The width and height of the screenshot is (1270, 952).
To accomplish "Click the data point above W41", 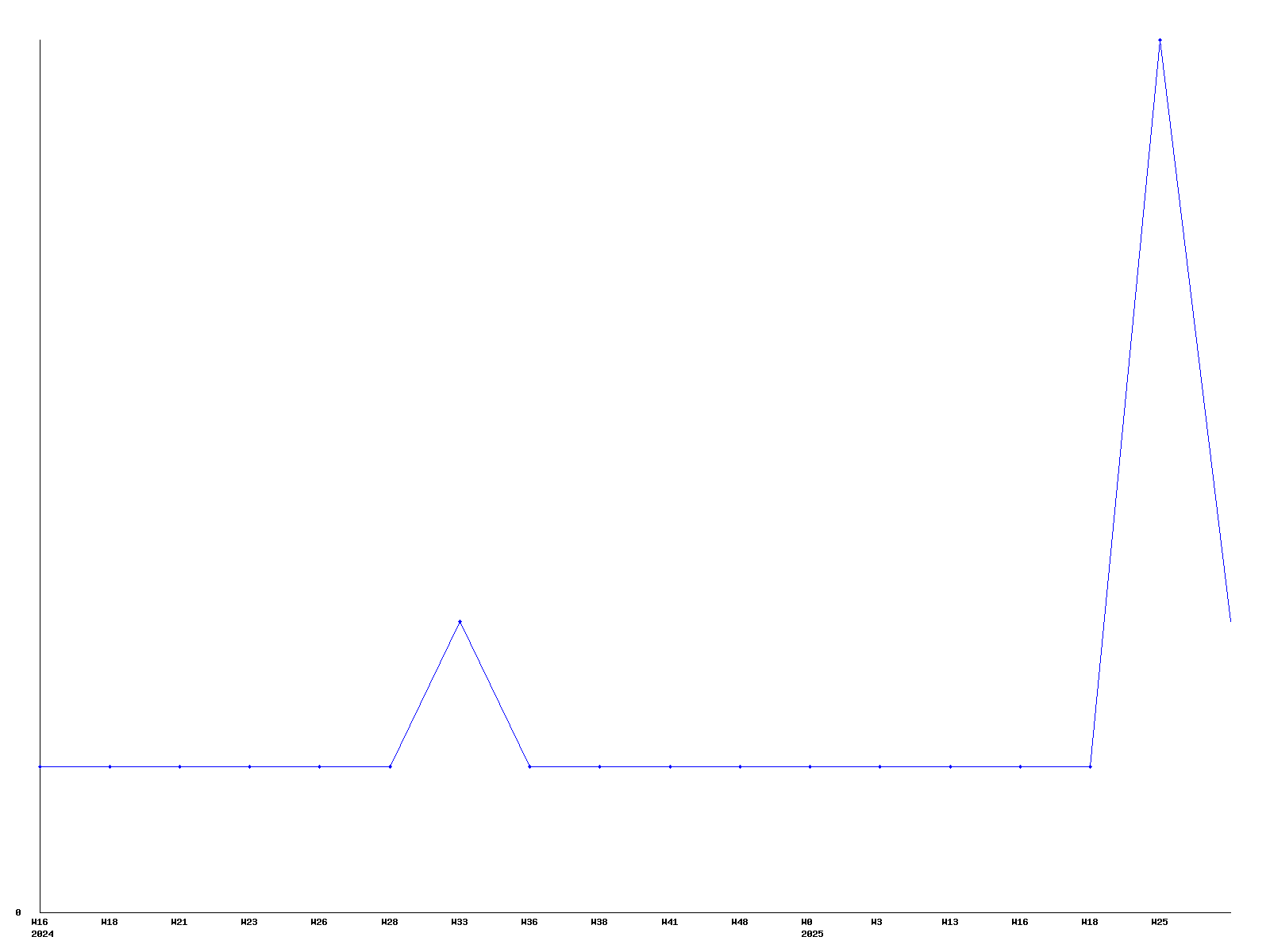I will click(670, 766).
